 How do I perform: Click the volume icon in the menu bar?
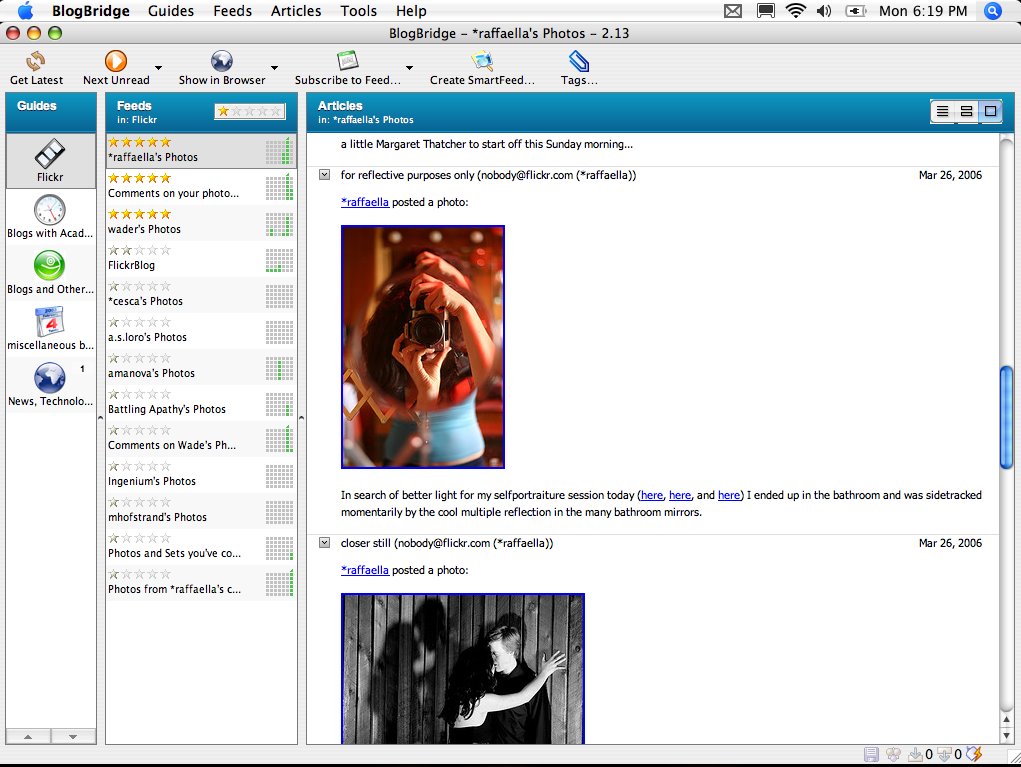[x=824, y=11]
